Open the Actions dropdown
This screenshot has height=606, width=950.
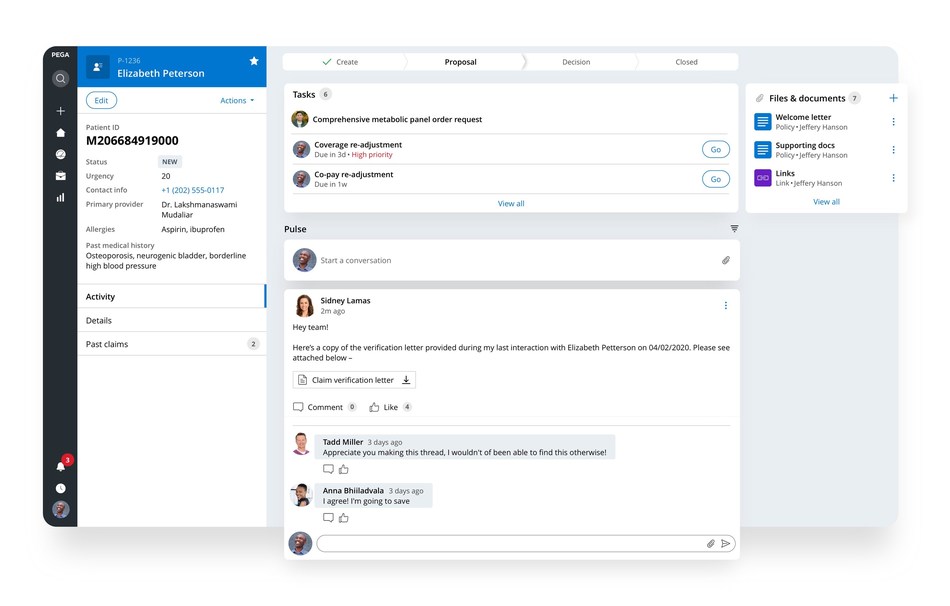coord(237,100)
